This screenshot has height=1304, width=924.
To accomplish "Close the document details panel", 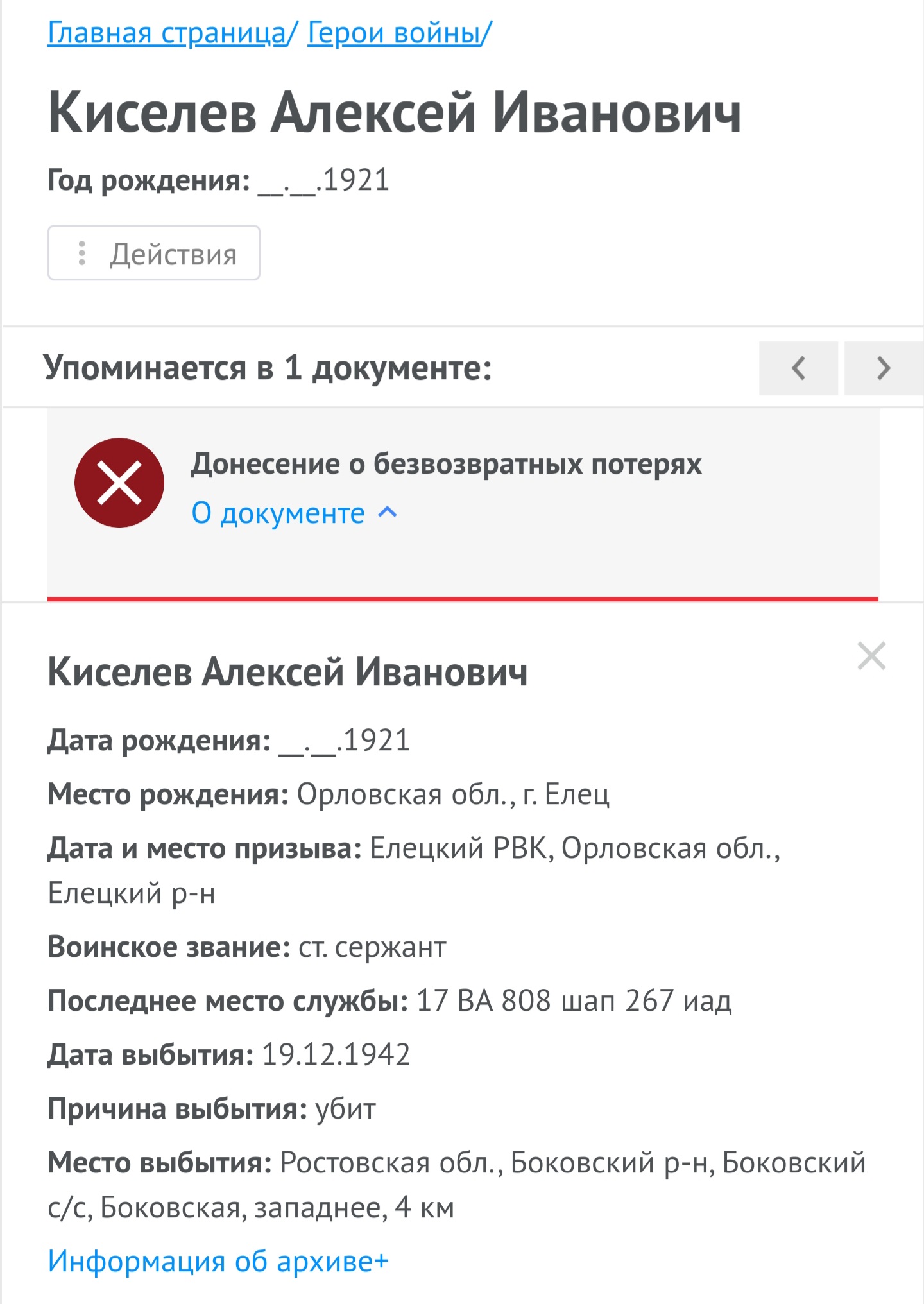I will (x=871, y=656).
